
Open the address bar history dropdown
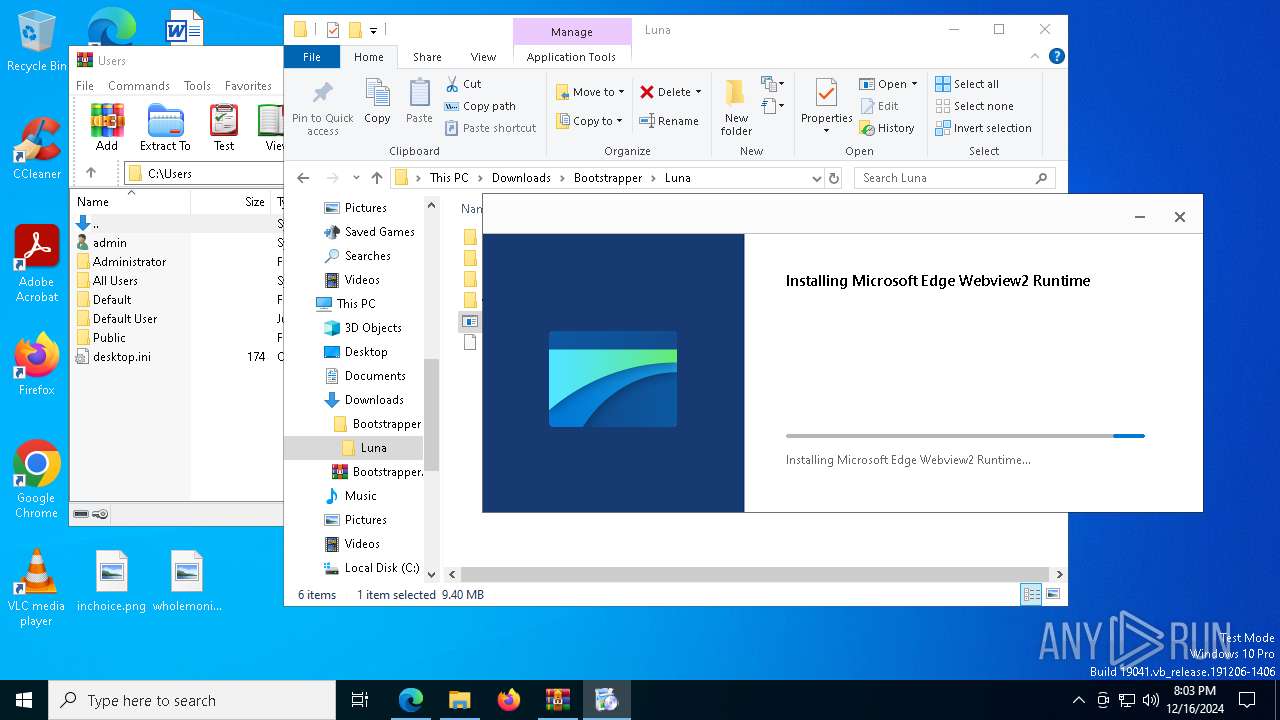click(817, 178)
